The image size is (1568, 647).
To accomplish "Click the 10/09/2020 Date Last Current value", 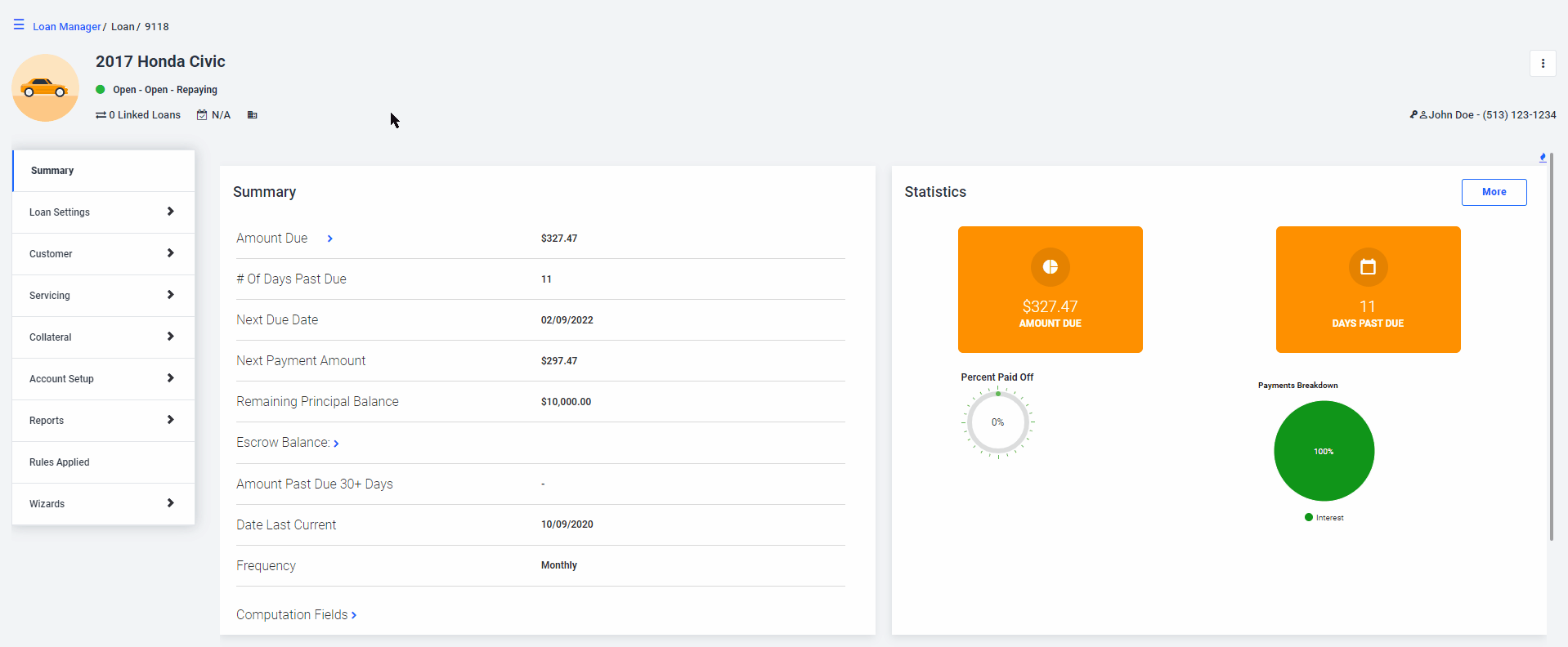I will 567,524.
